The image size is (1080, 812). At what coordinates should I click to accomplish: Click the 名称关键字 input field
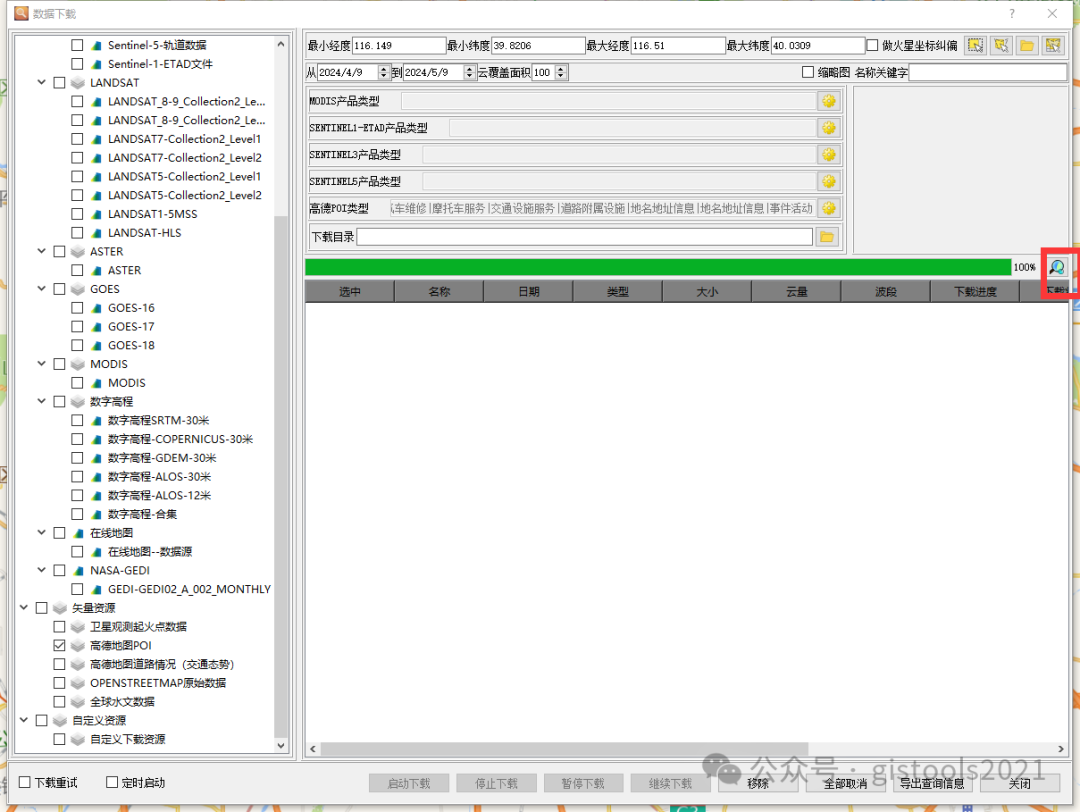(x=988, y=72)
